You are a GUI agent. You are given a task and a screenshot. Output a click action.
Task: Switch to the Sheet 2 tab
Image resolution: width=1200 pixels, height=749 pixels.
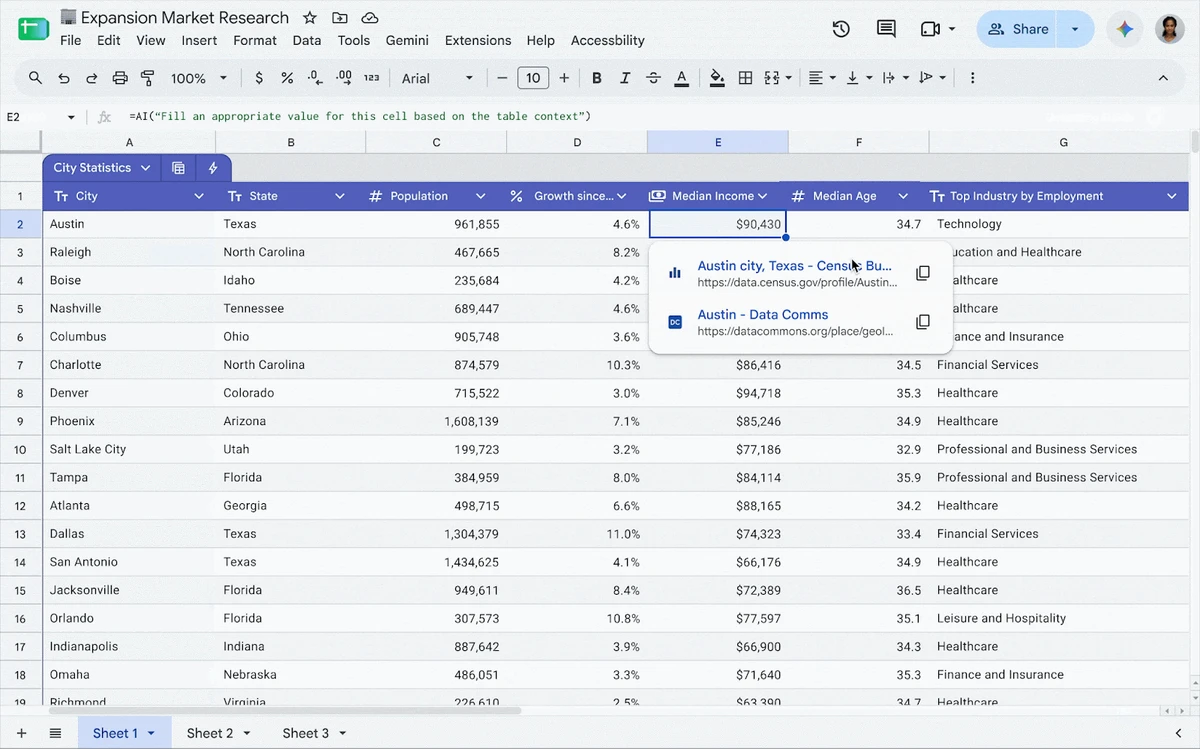[217, 733]
